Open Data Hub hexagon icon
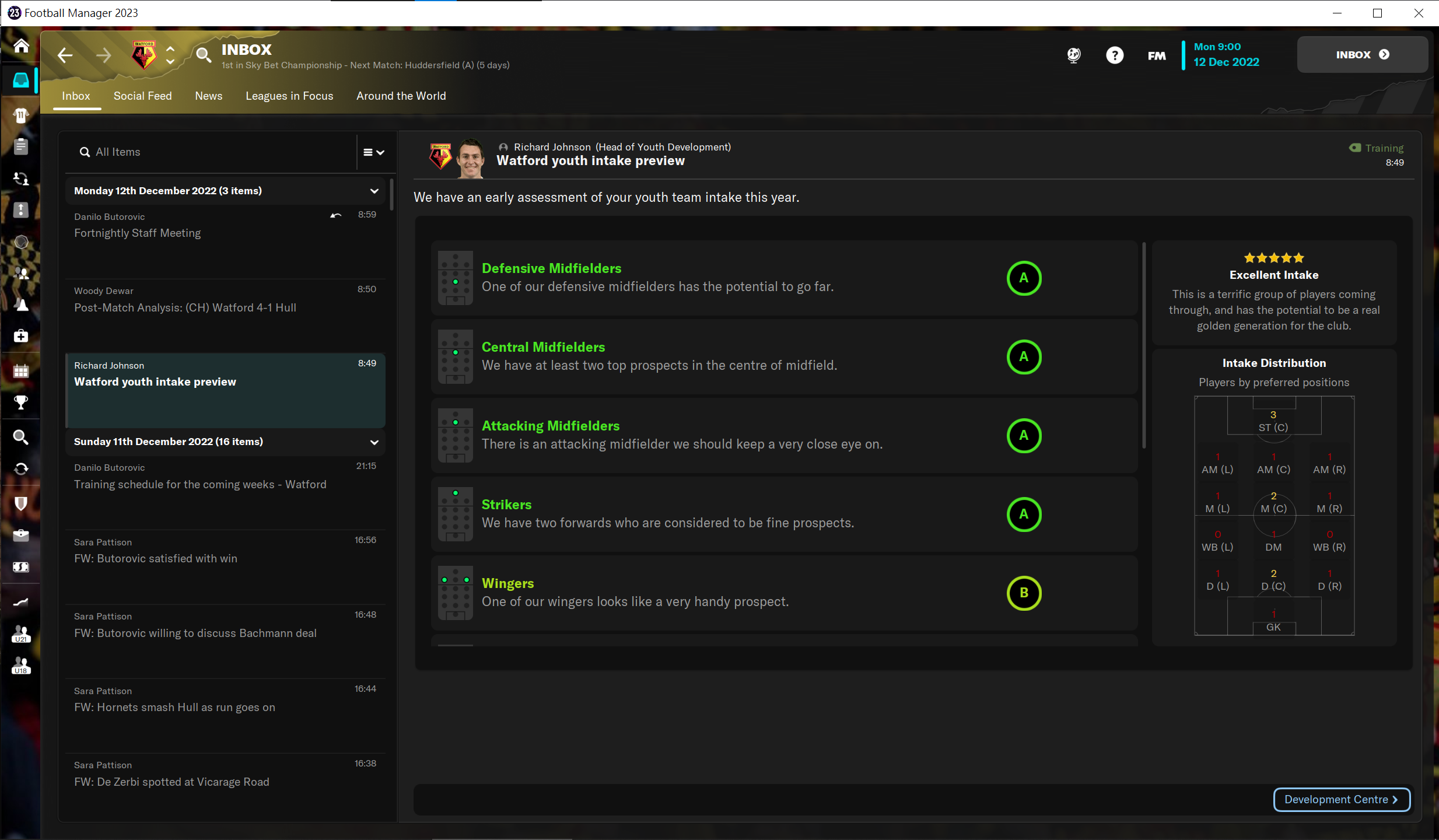The width and height of the screenshot is (1439, 840). [21, 242]
